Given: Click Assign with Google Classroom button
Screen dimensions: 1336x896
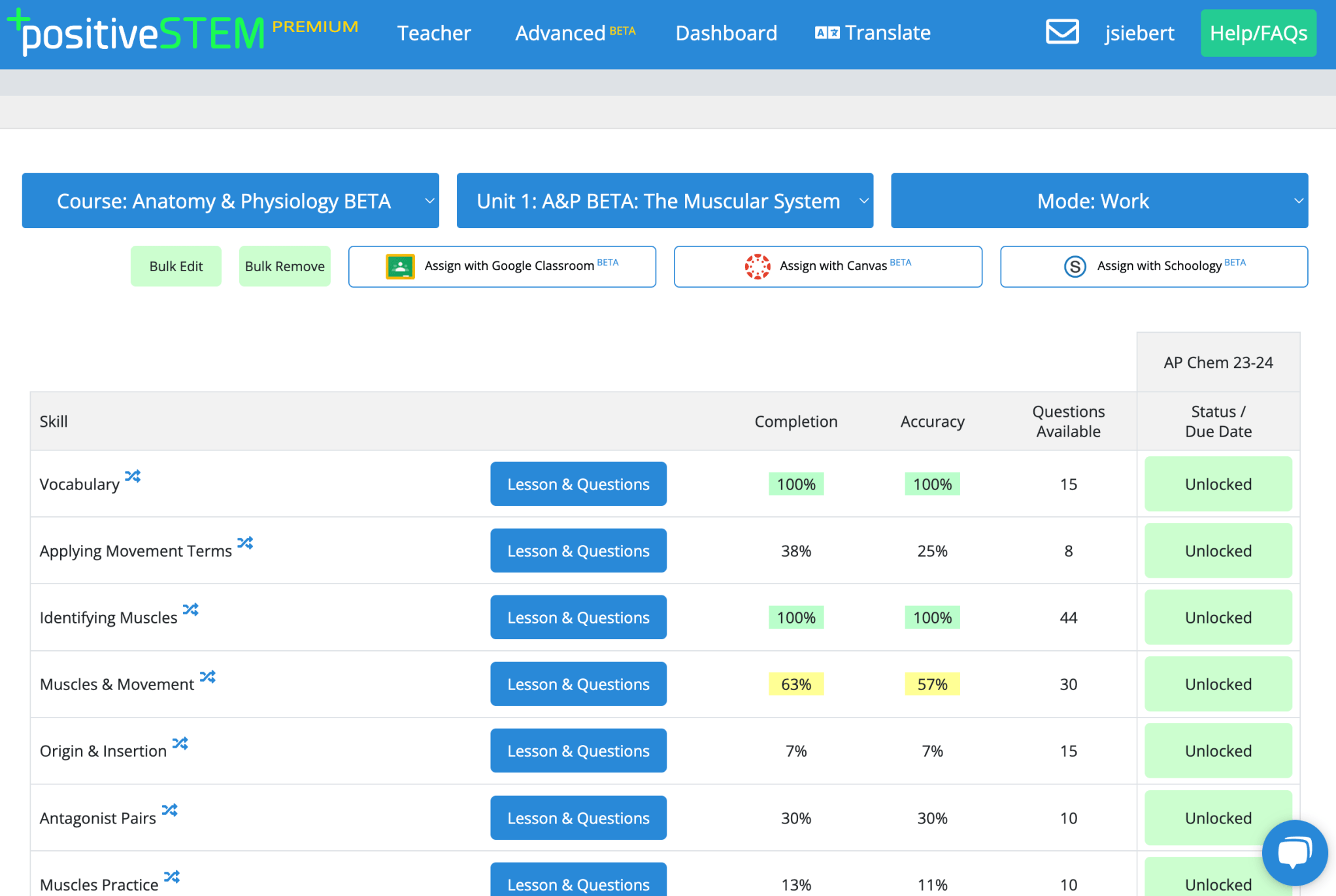Looking at the screenshot, I should 502,266.
